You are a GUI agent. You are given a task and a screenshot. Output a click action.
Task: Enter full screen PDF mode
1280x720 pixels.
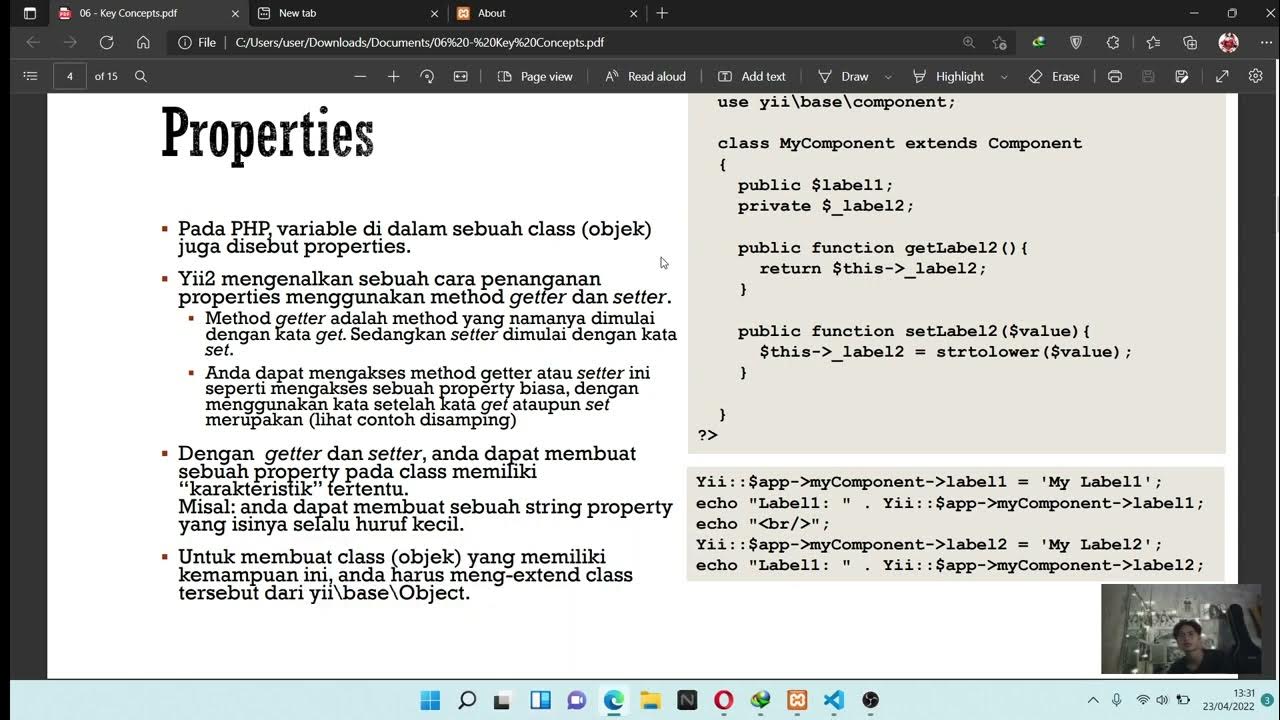click(1222, 76)
